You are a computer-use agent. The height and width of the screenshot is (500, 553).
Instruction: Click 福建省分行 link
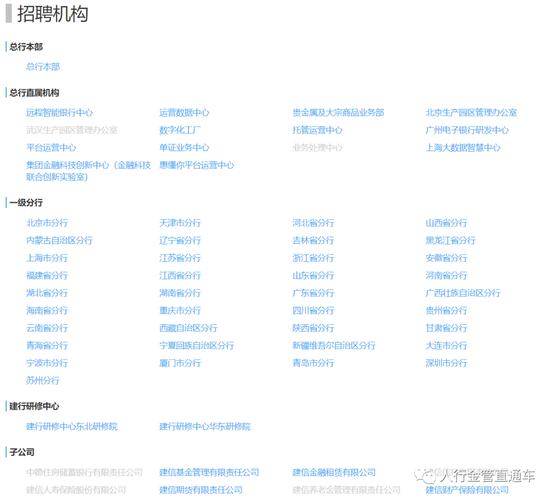(47, 275)
